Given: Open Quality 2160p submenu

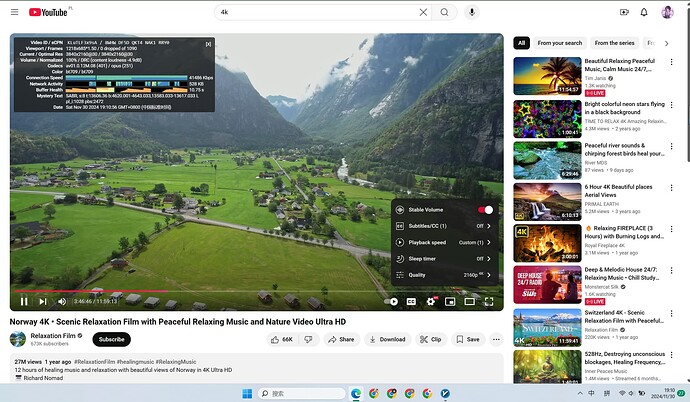Looking at the screenshot, I should [x=444, y=275].
